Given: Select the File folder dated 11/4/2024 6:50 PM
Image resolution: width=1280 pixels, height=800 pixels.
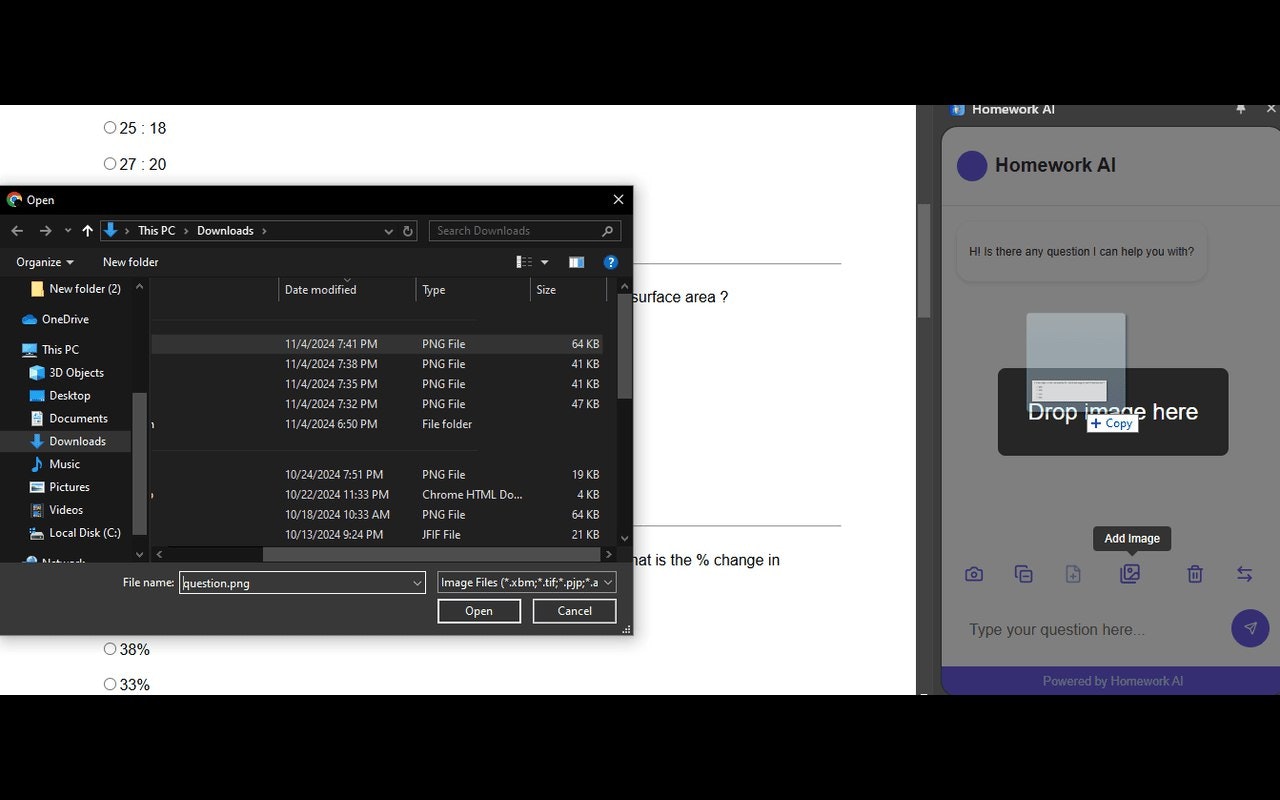Looking at the screenshot, I should click(x=377, y=424).
